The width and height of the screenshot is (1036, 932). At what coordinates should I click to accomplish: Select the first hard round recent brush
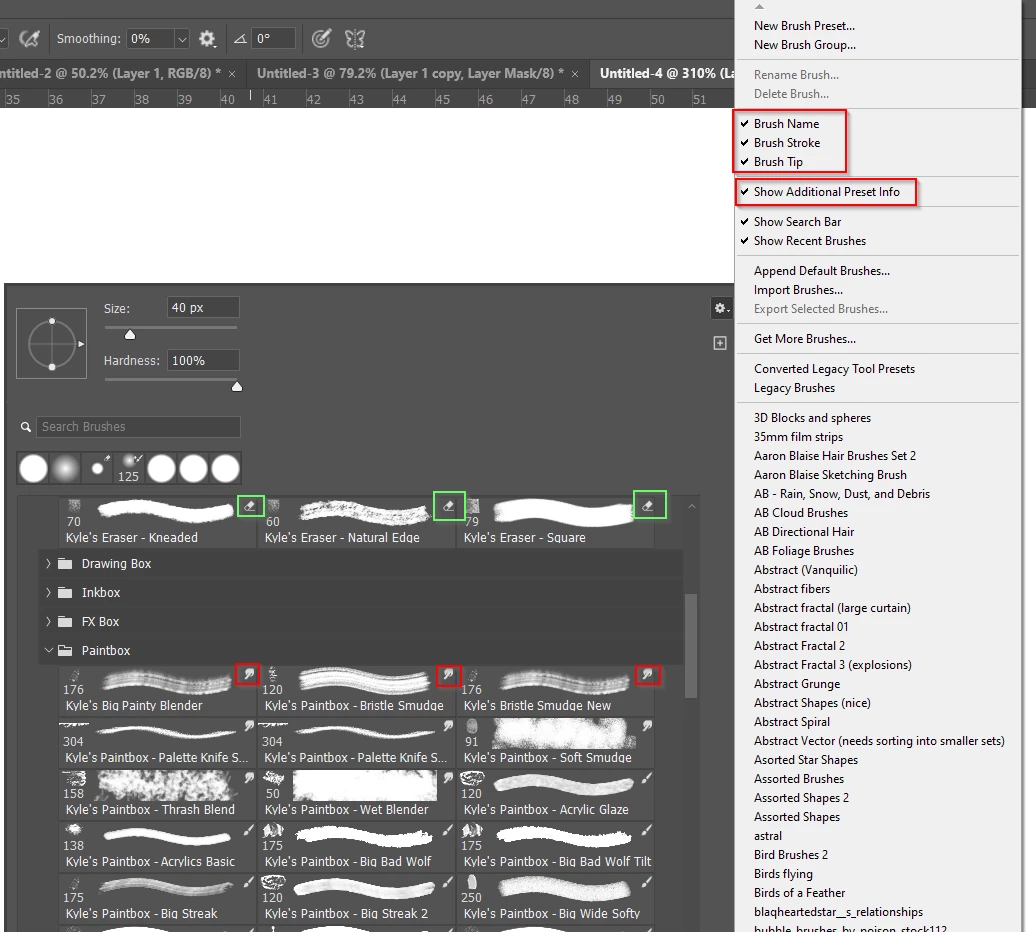pos(34,468)
